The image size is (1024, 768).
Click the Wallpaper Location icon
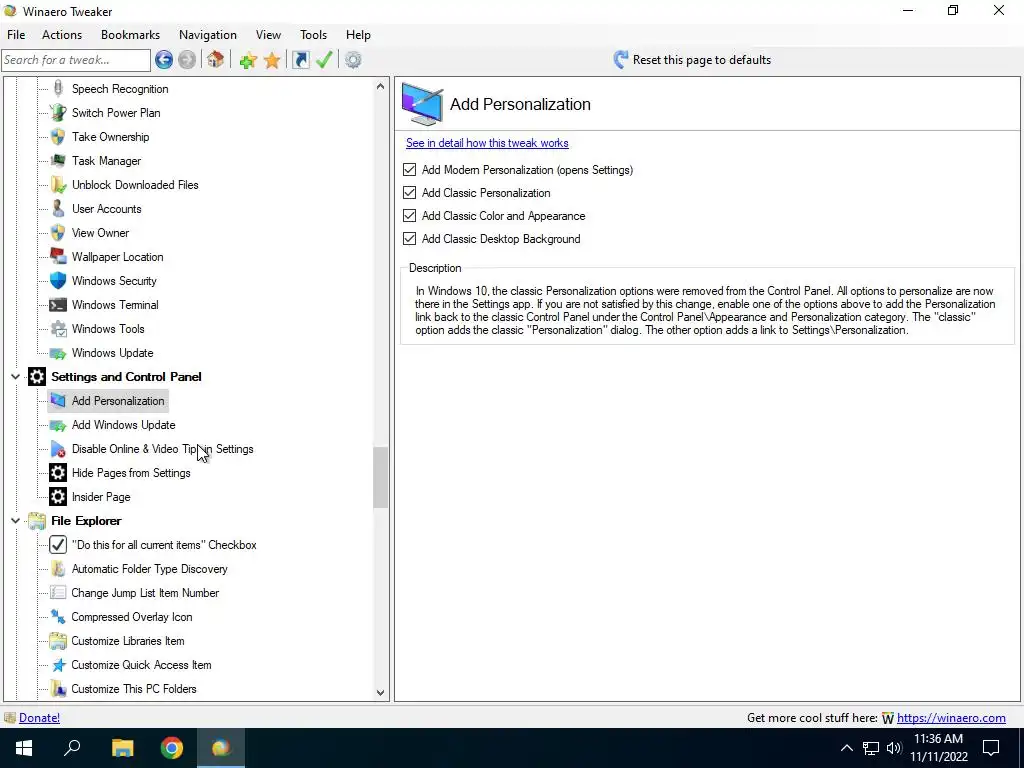[58, 257]
